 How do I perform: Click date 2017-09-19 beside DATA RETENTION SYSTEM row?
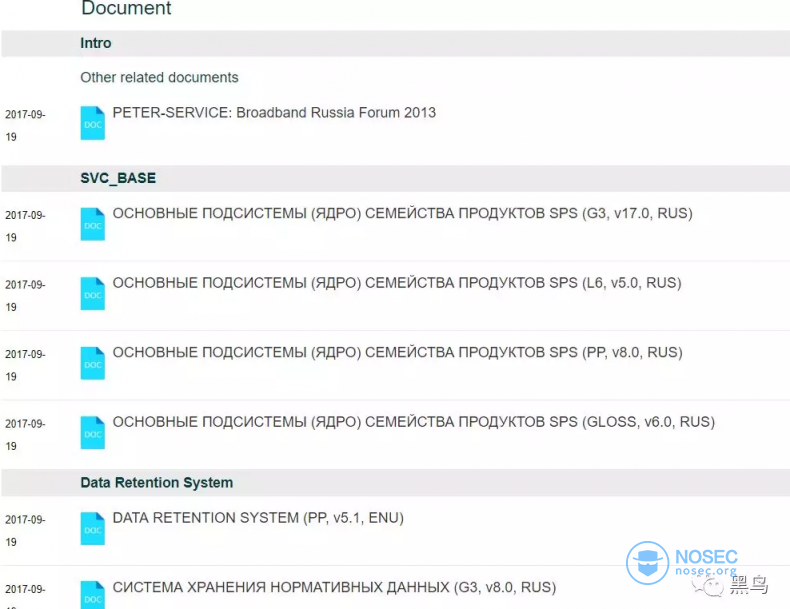point(25,530)
